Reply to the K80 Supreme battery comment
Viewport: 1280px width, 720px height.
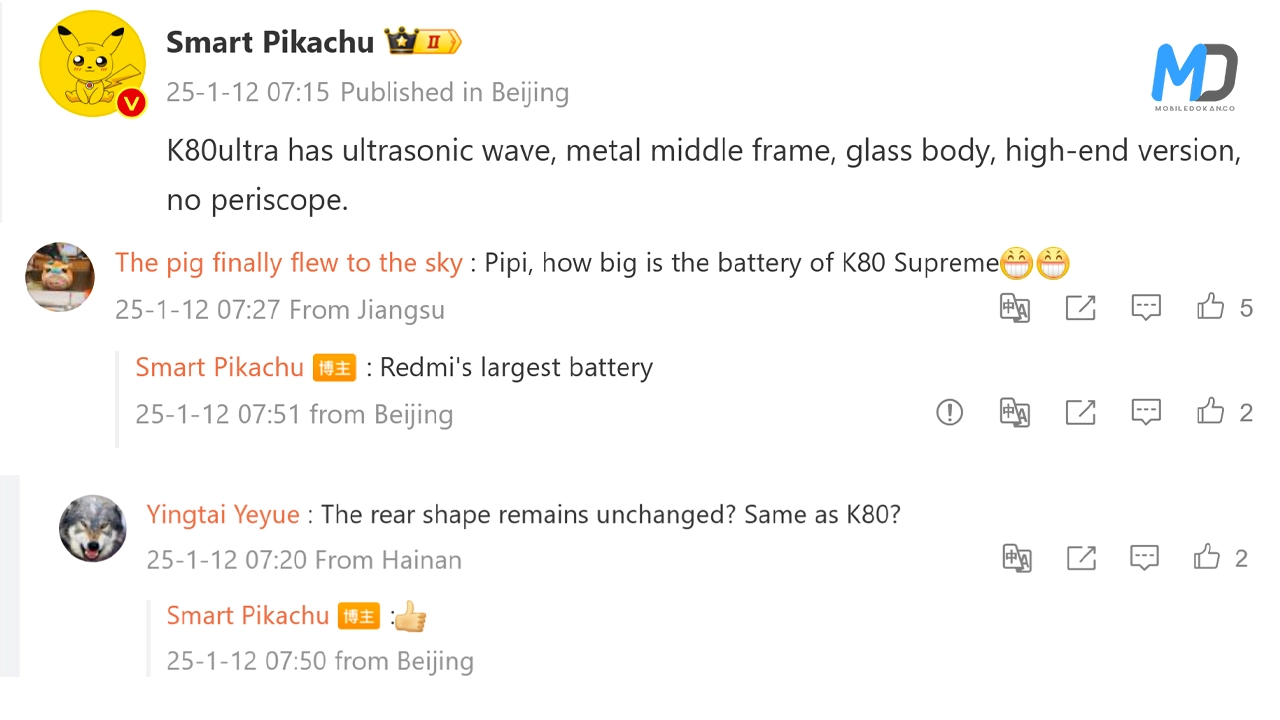coord(1146,308)
